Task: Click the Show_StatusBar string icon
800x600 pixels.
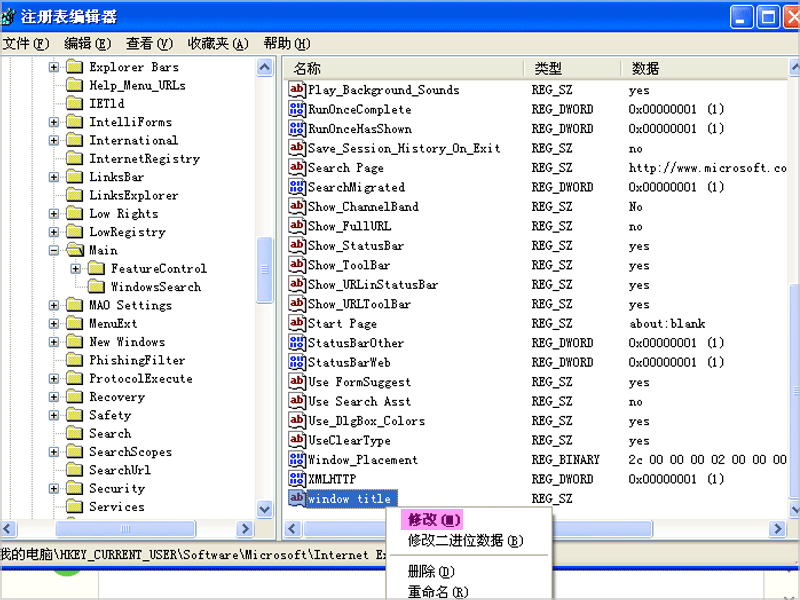Action: tap(296, 245)
